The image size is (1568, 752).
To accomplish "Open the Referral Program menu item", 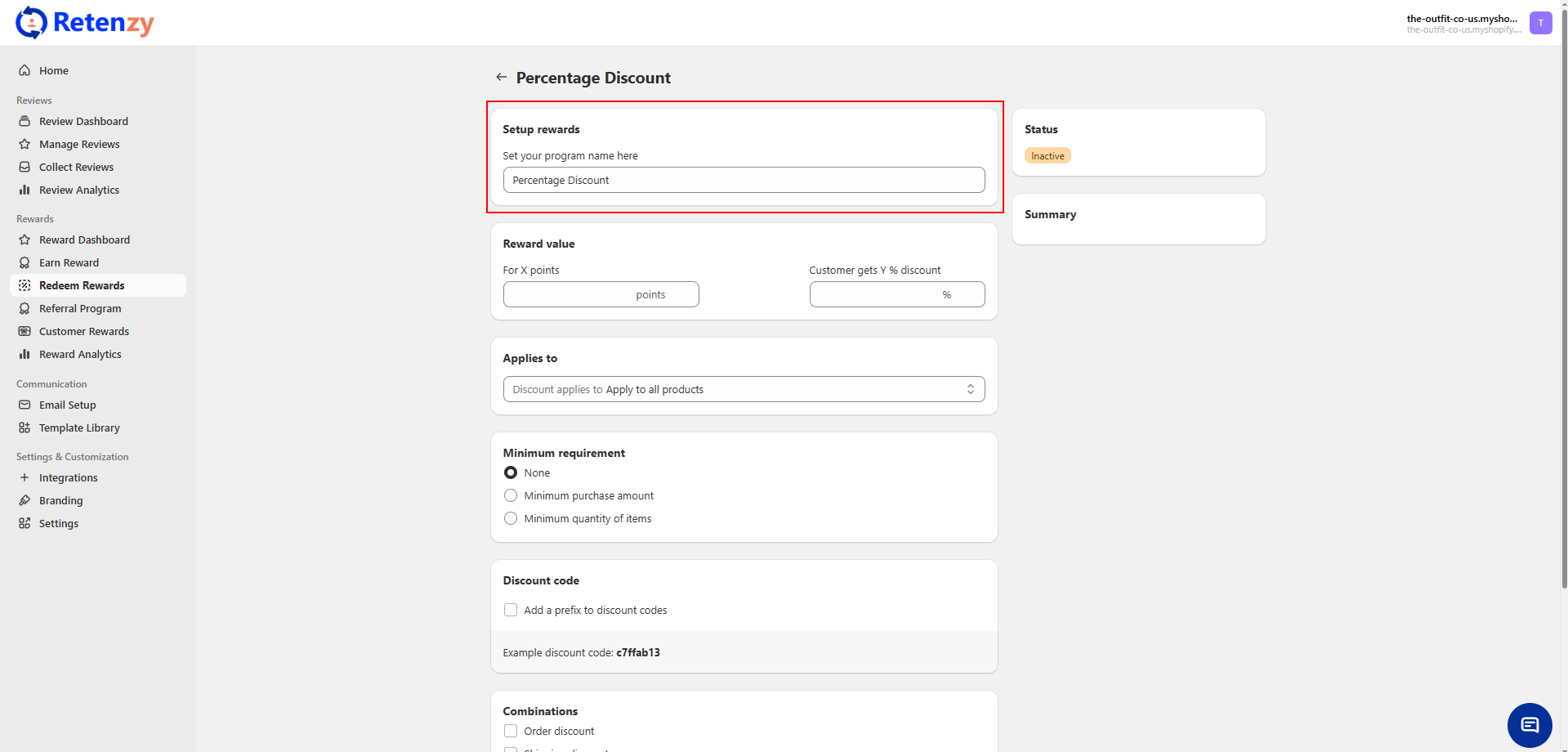I will (80, 308).
